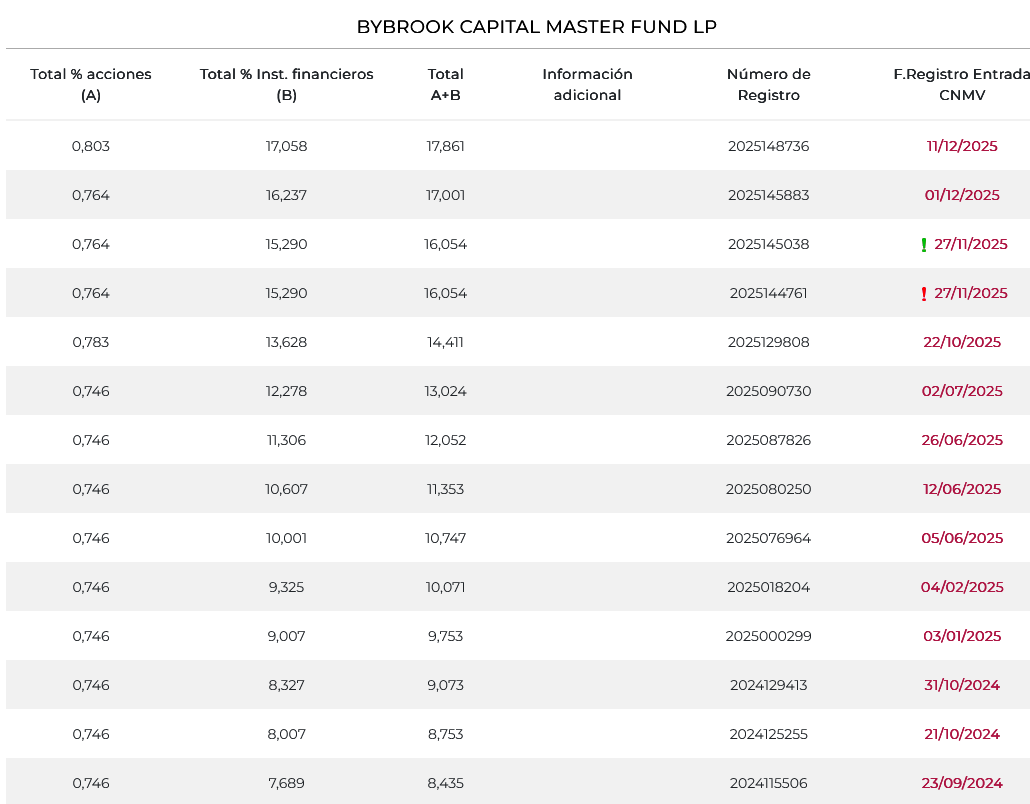
Task: Click registration number 2025148736
Action: (768, 146)
